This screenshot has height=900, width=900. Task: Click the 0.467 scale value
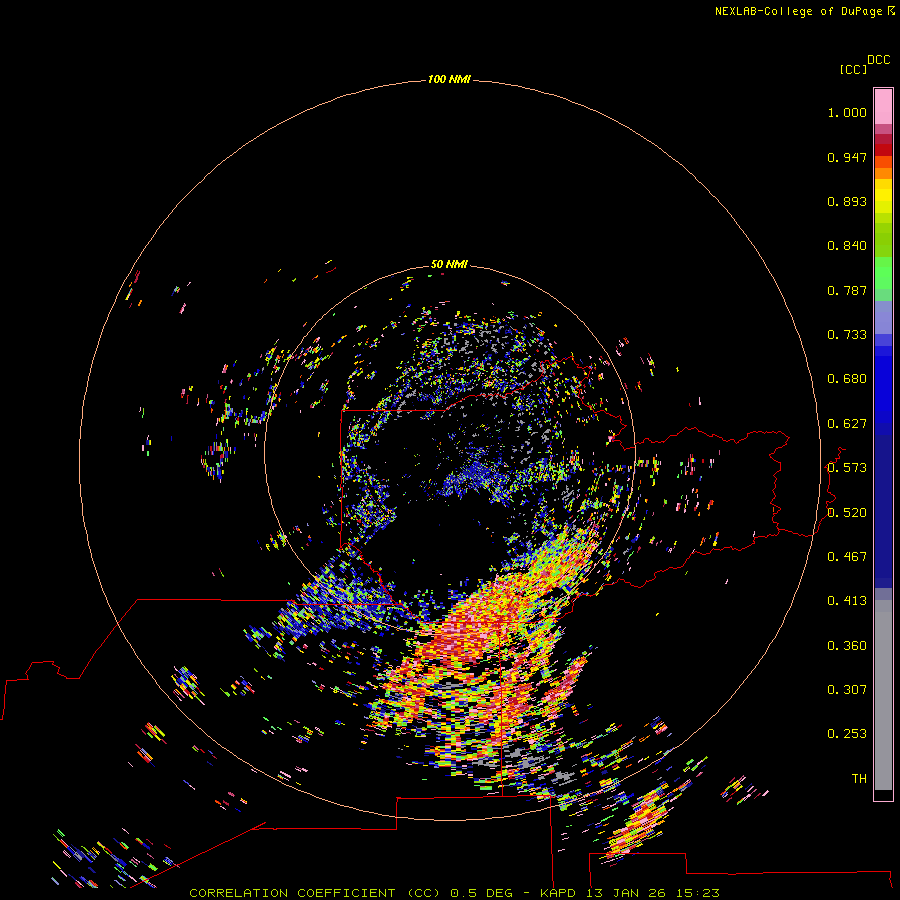point(847,557)
